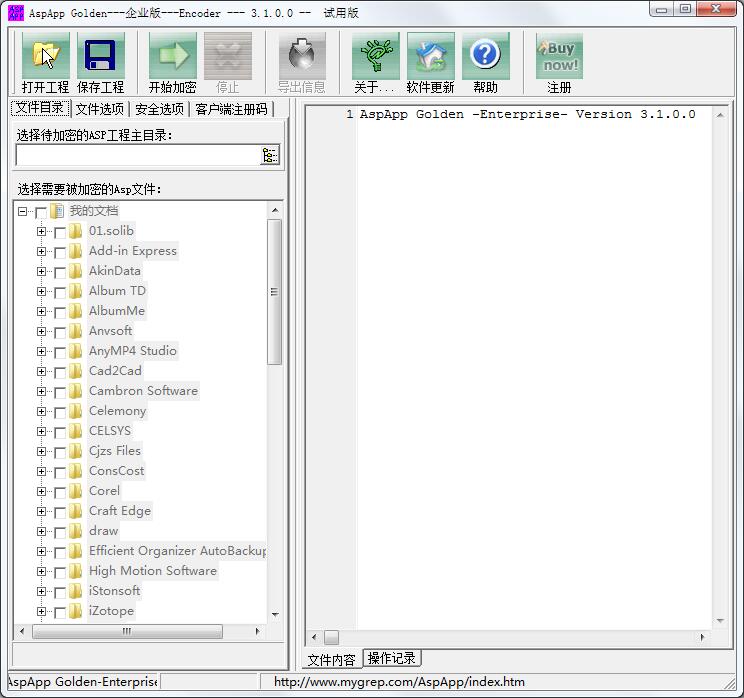Tick the checkbox for Corel folder
Image resolution: width=744 pixels, height=698 pixels.
60,492
